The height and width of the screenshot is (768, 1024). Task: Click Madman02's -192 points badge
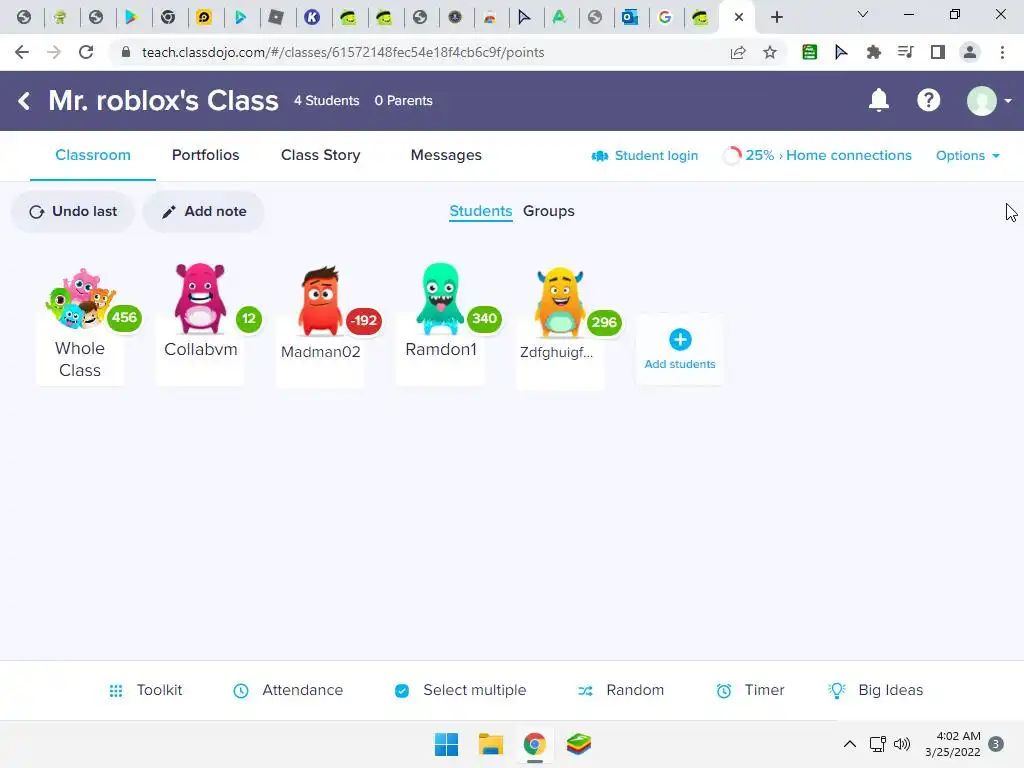pyautogui.click(x=364, y=321)
